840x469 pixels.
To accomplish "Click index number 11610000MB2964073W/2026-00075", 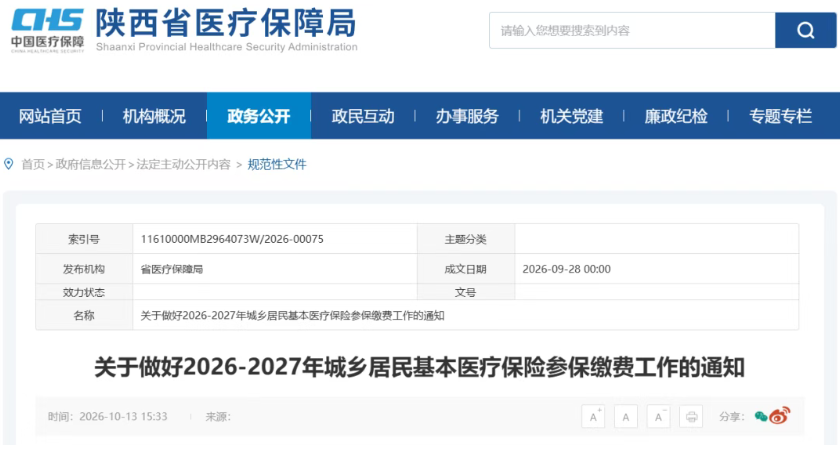I will [232, 239].
